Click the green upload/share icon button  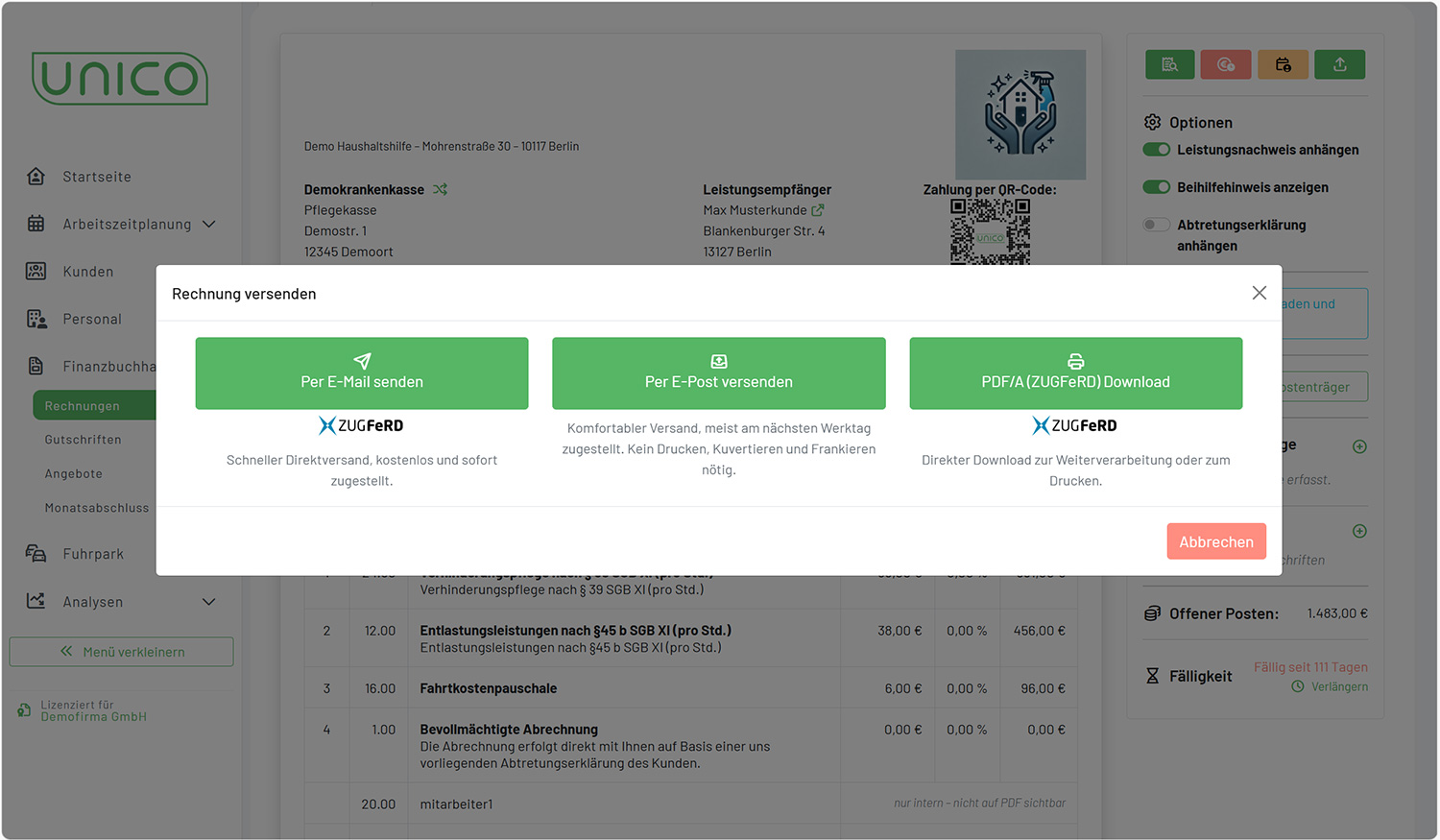pos(1339,64)
